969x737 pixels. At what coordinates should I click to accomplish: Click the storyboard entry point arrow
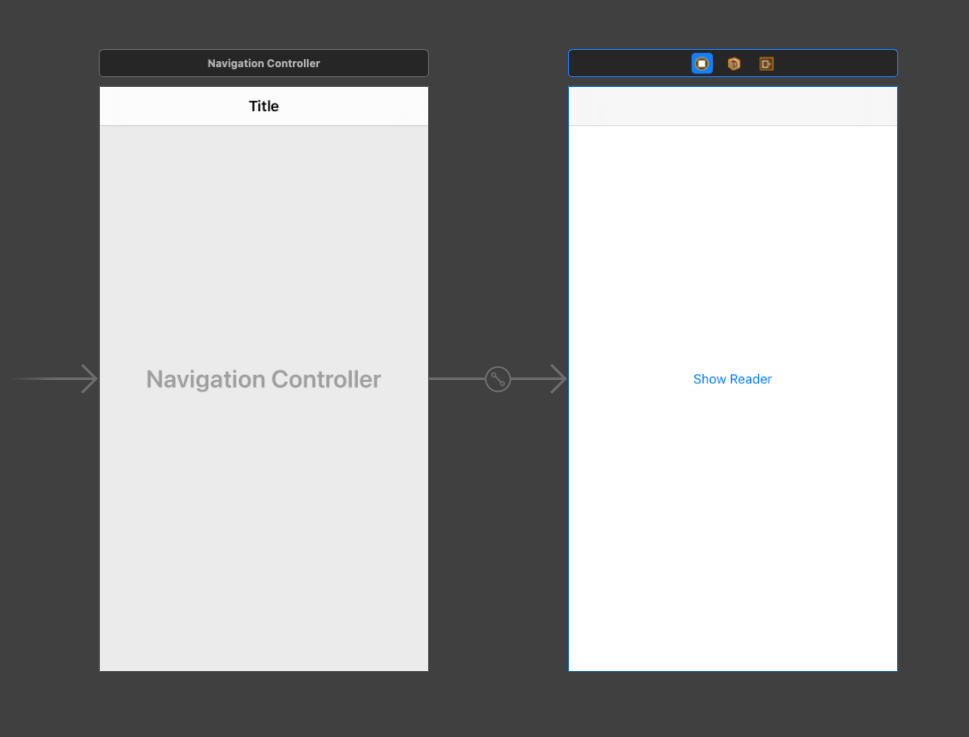tap(60, 379)
